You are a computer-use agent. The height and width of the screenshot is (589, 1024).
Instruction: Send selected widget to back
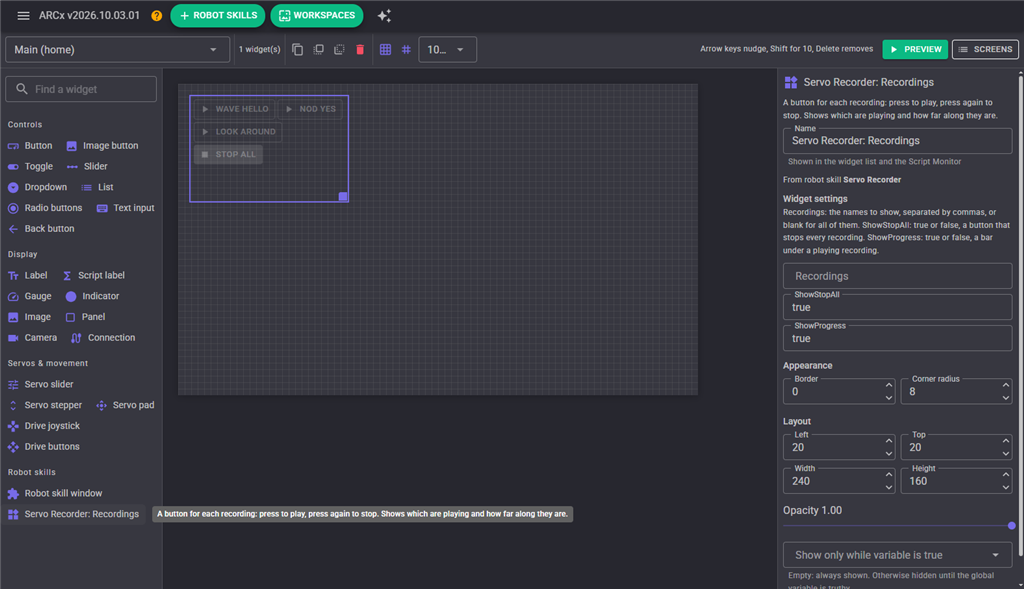(x=339, y=50)
